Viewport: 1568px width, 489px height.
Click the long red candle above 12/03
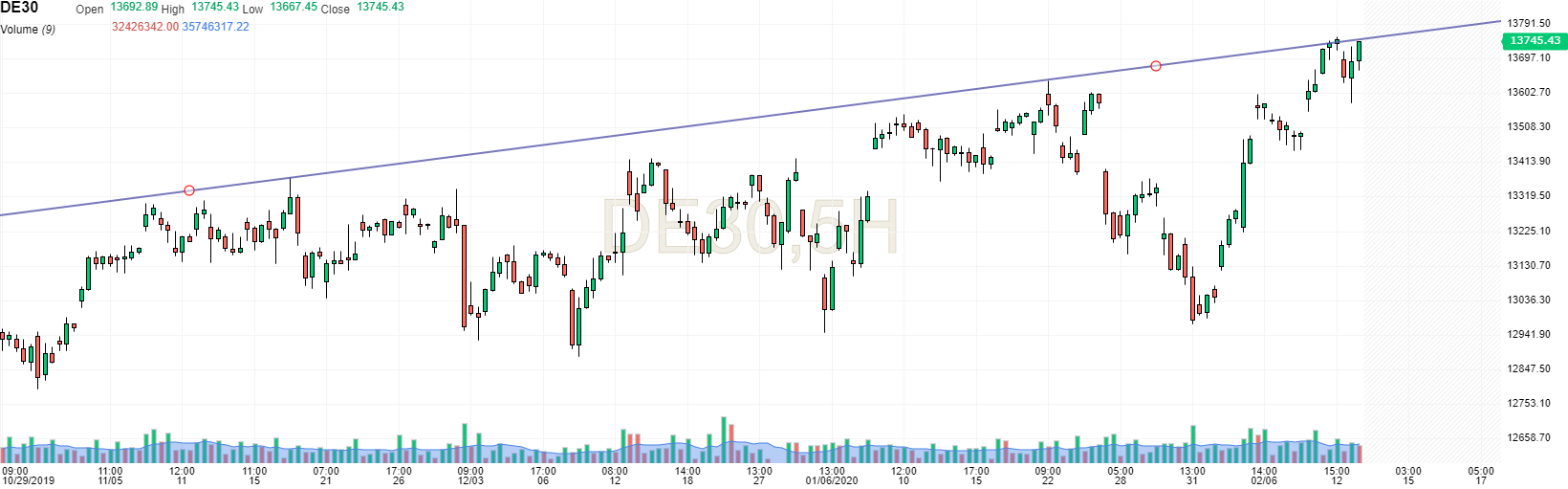pos(465,276)
